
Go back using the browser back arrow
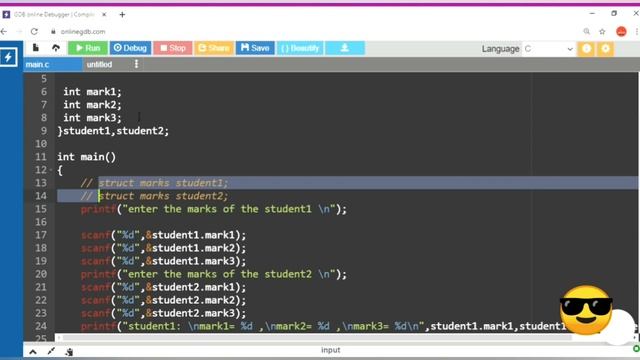(4, 31)
